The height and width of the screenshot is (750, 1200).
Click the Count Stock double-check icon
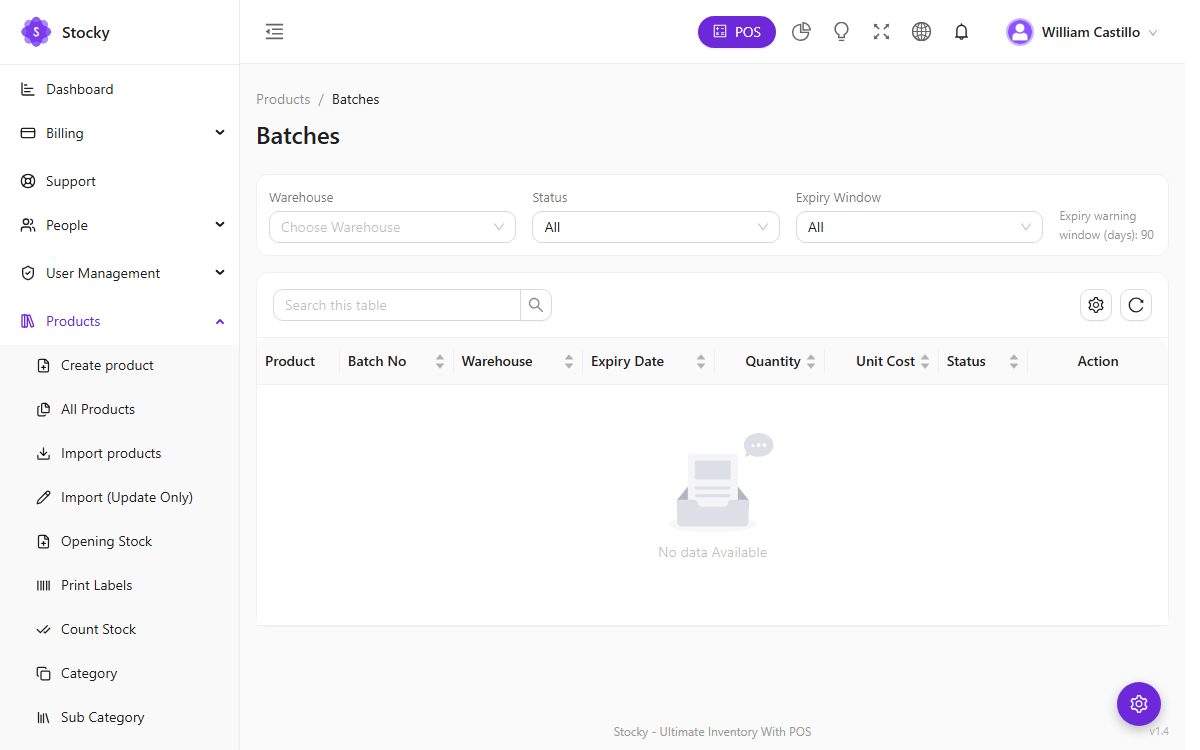pyautogui.click(x=43, y=629)
